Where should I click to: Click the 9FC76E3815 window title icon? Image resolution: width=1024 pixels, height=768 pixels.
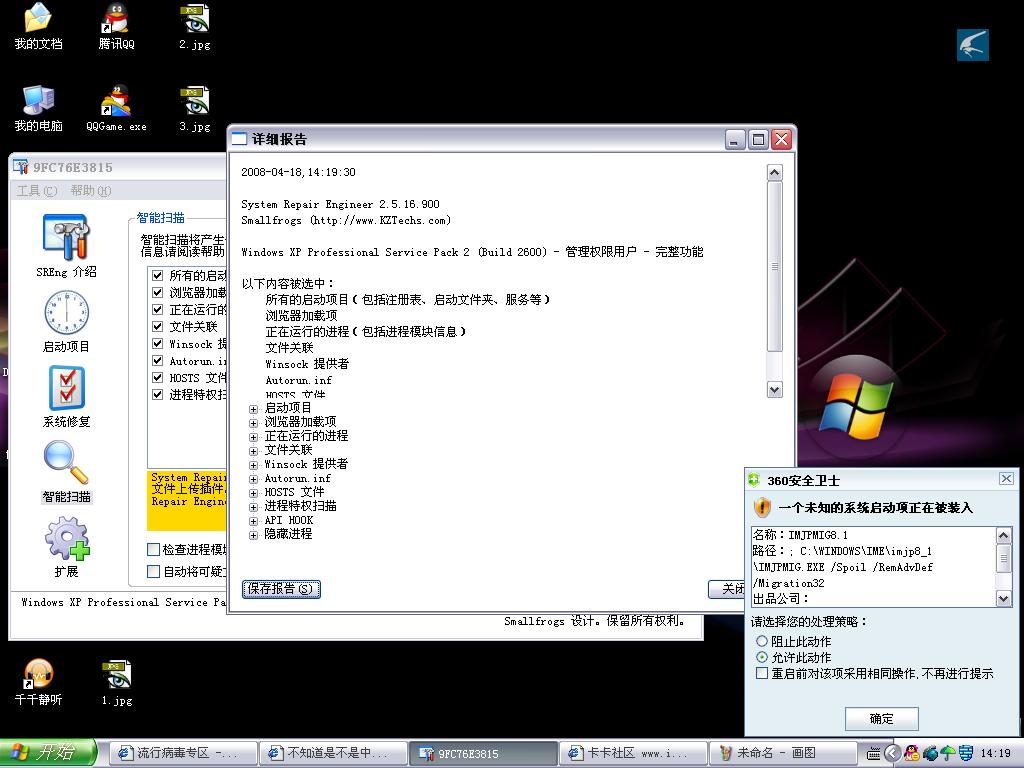[x=21, y=167]
